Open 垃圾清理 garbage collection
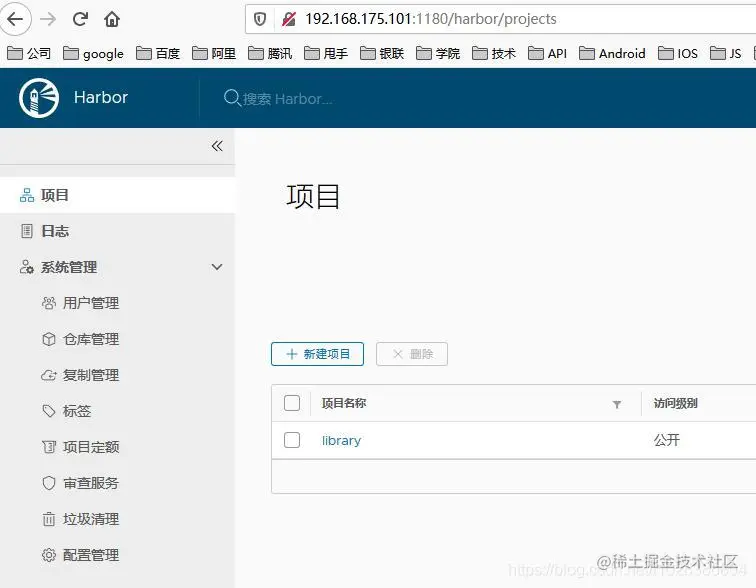This screenshot has width=756, height=588. [91, 519]
